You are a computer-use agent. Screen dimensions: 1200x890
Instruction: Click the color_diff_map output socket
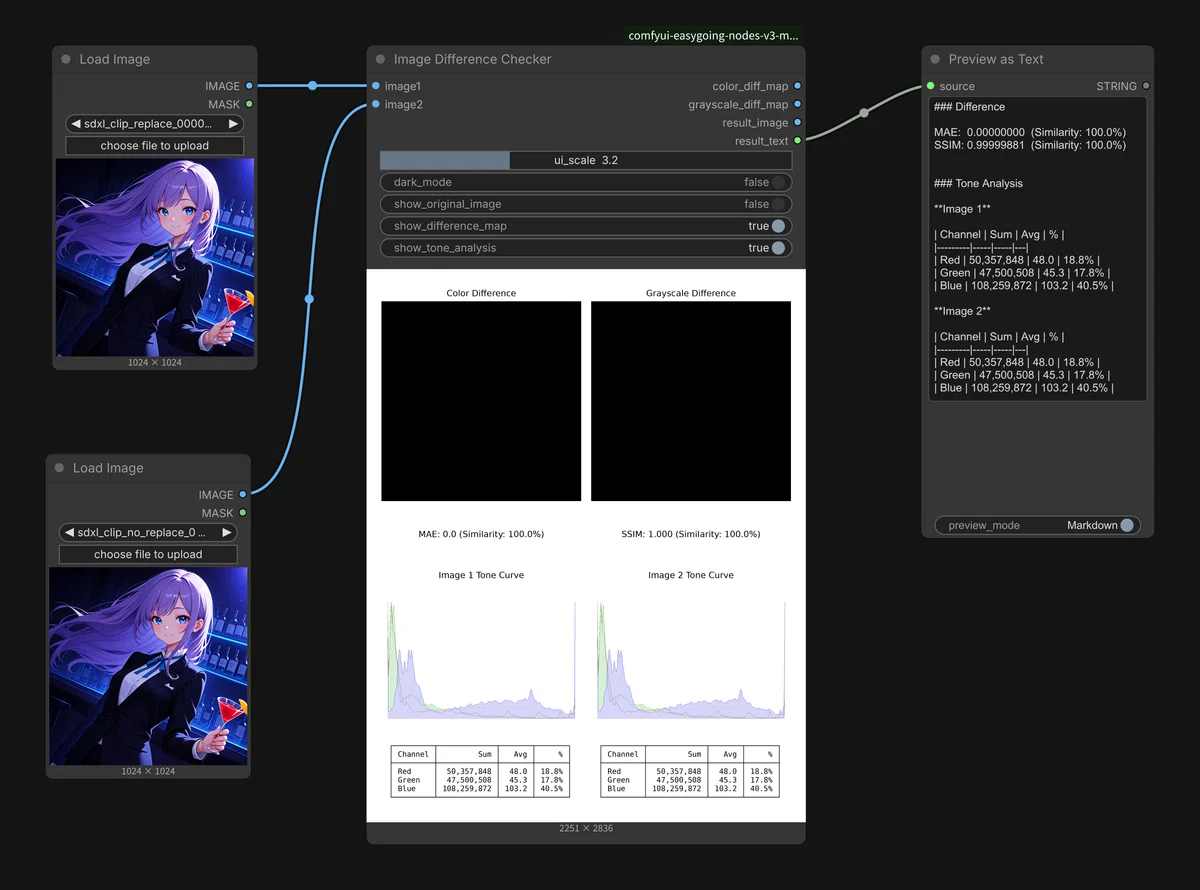(x=797, y=86)
